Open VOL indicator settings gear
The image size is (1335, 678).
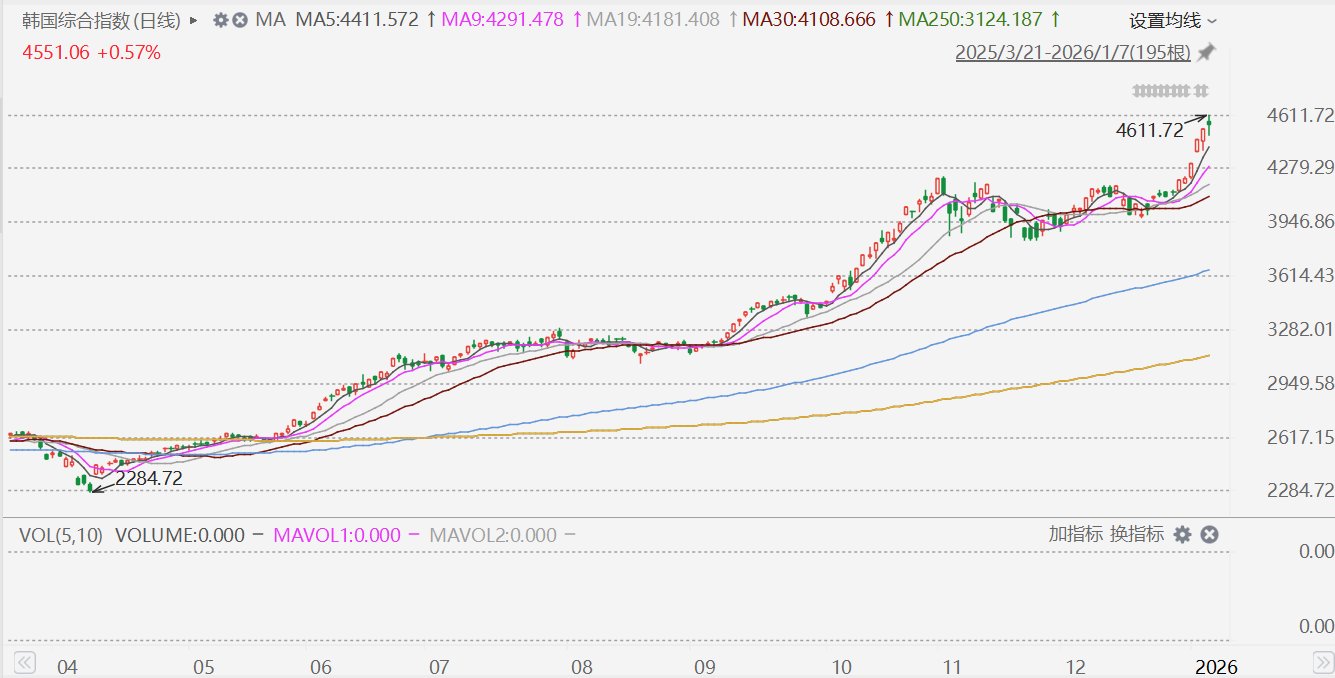[1182, 535]
